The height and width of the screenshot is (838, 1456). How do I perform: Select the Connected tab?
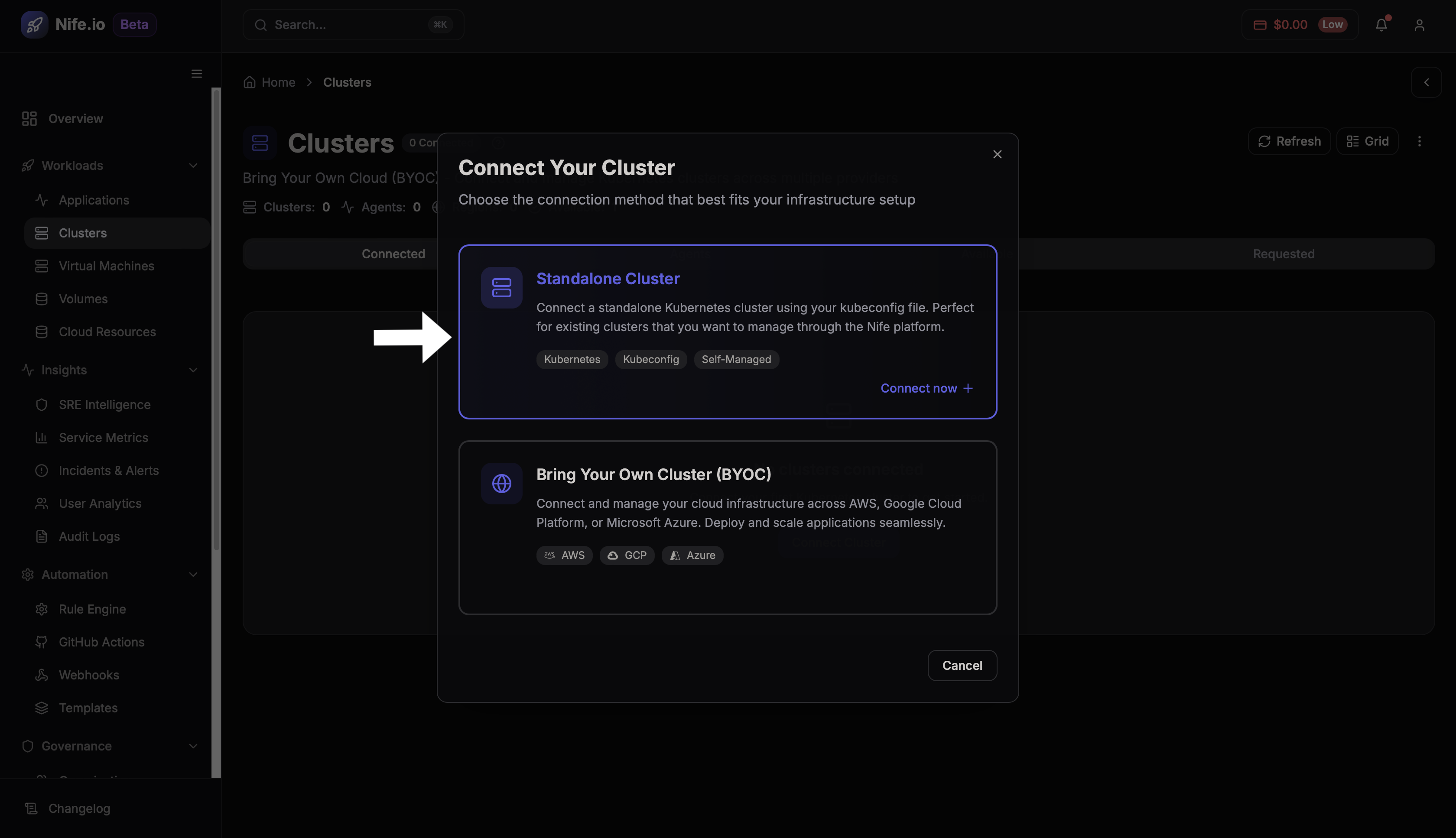(x=393, y=254)
